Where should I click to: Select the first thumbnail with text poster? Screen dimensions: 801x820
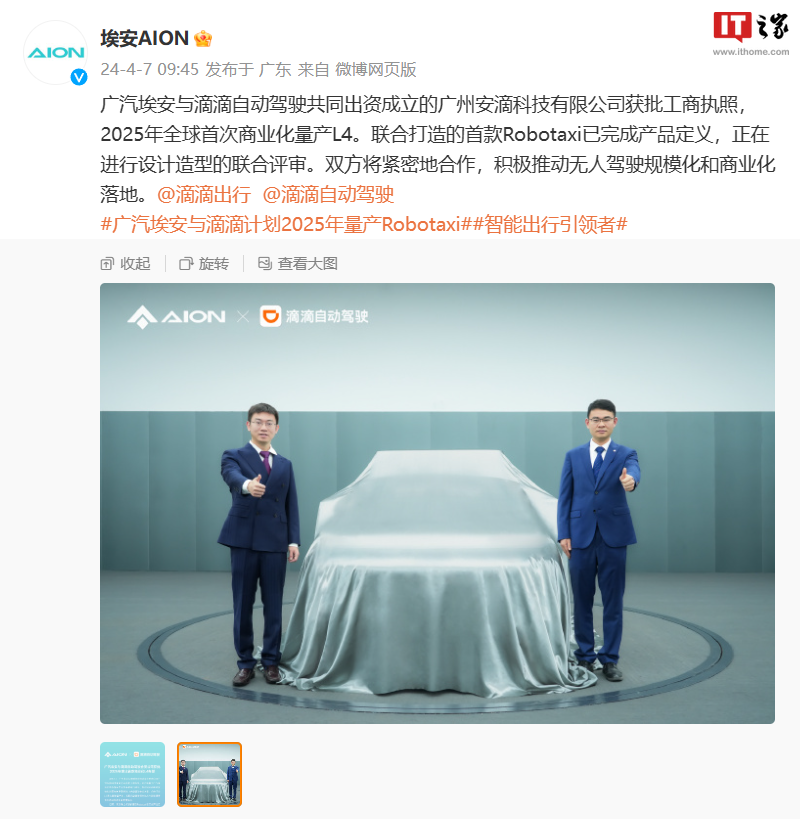[132, 775]
